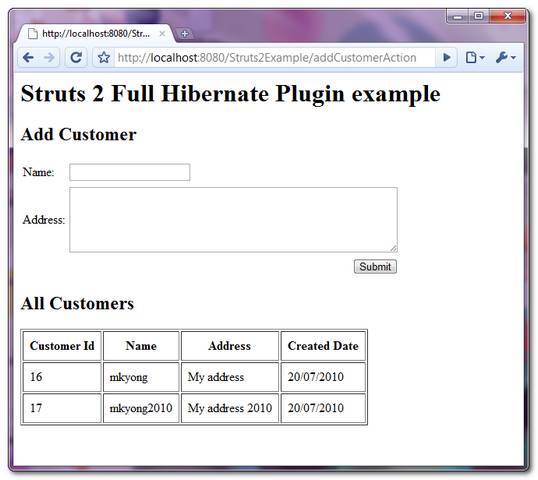Reload the page with the refresh icon
The width and height of the screenshot is (538, 480).
(76, 57)
